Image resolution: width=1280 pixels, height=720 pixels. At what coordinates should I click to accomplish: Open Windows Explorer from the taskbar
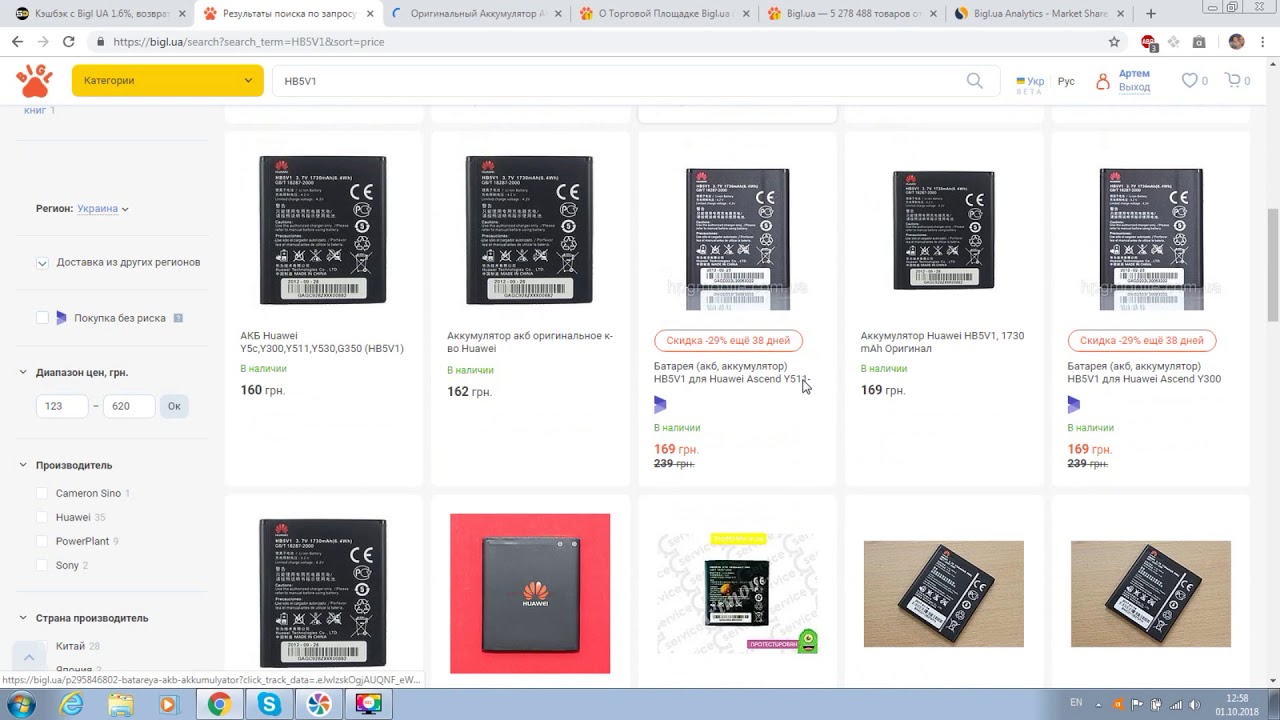tap(120, 705)
